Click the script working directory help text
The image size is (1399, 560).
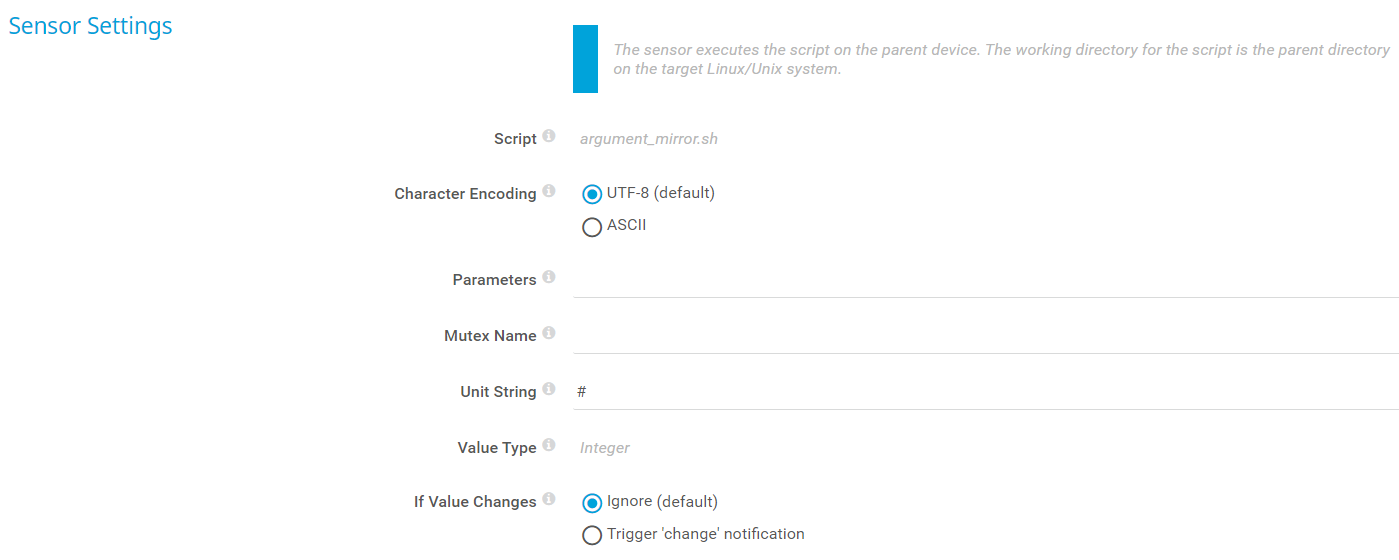1000,59
